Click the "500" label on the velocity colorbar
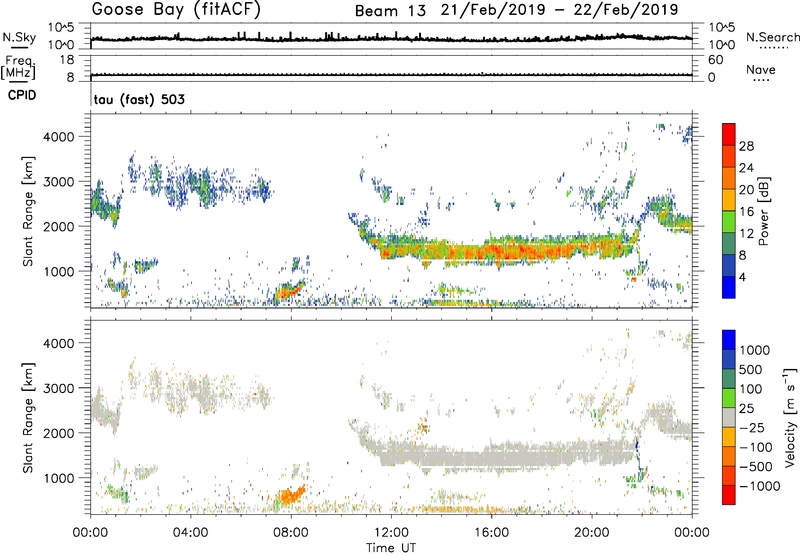 pyautogui.click(x=751, y=370)
